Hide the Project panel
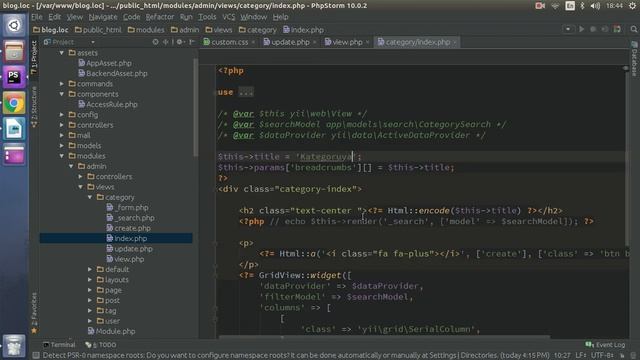 point(192,42)
